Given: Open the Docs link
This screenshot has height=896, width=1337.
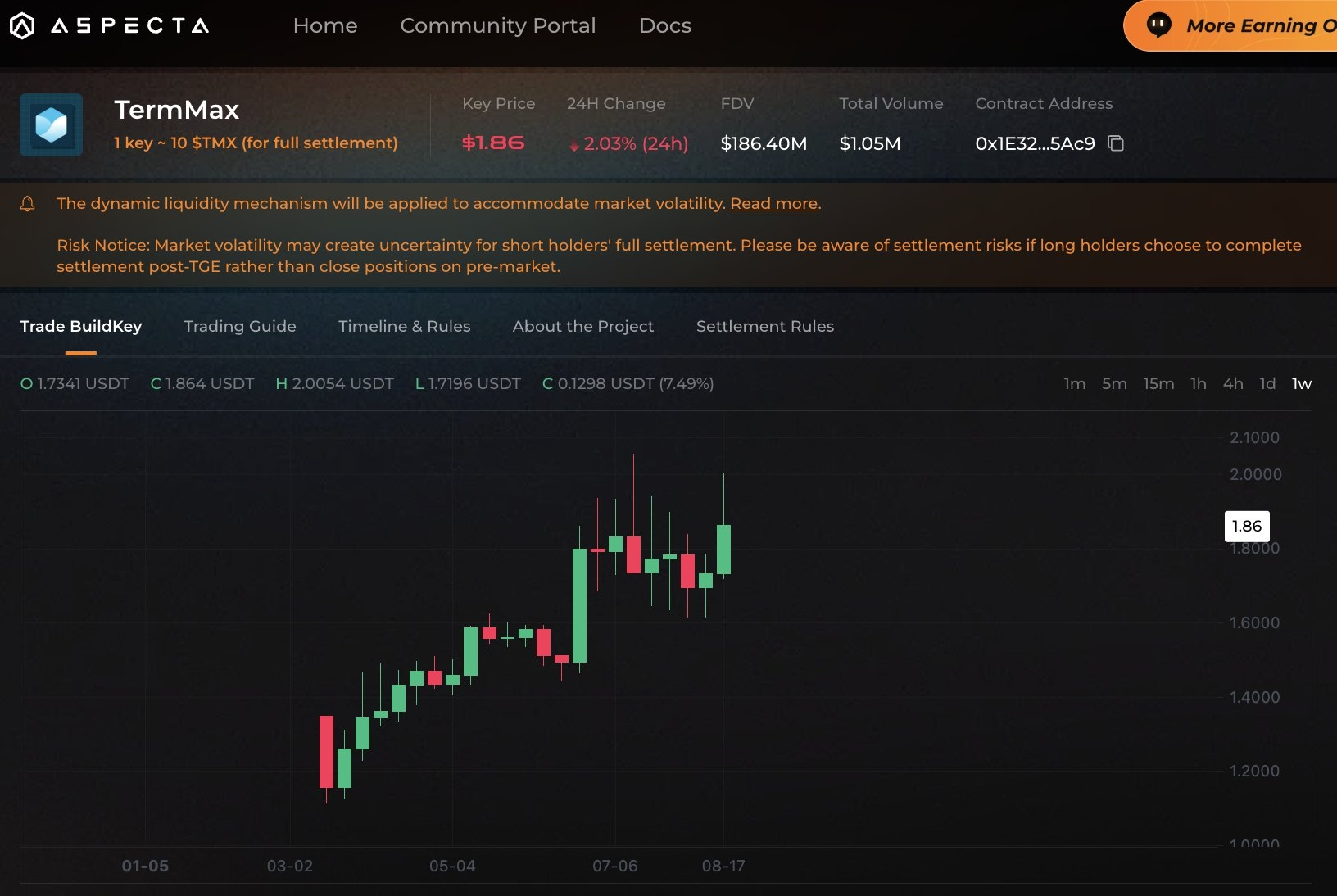Looking at the screenshot, I should click(x=665, y=26).
